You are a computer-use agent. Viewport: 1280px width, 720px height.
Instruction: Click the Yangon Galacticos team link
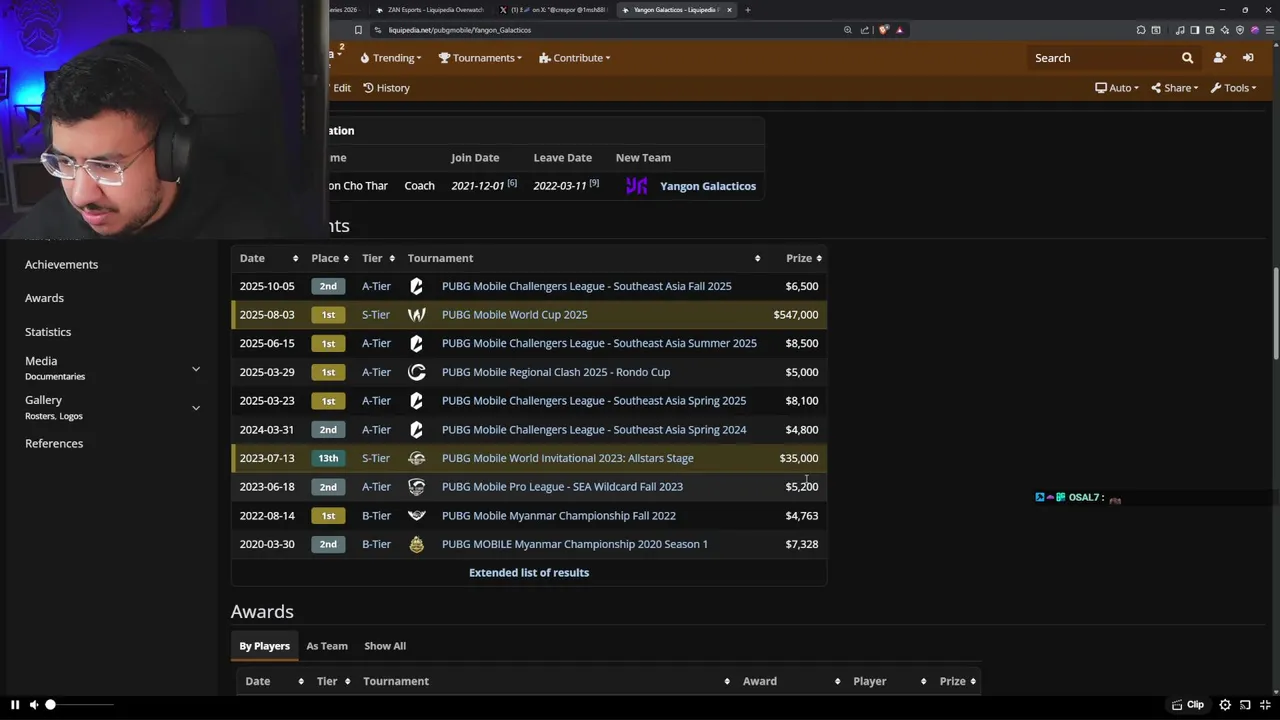(x=708, y=186)
